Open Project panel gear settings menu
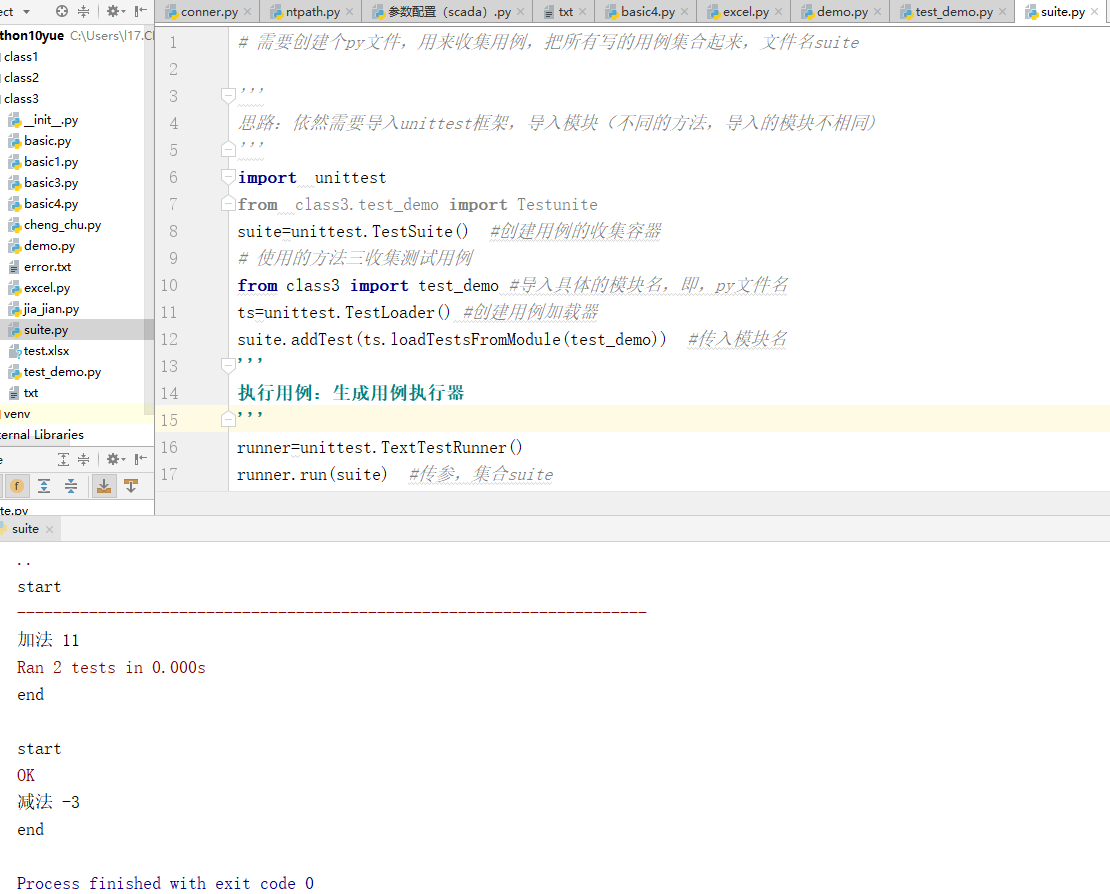The height and width of the screenshot is (894, 1110). pos(115,11)
